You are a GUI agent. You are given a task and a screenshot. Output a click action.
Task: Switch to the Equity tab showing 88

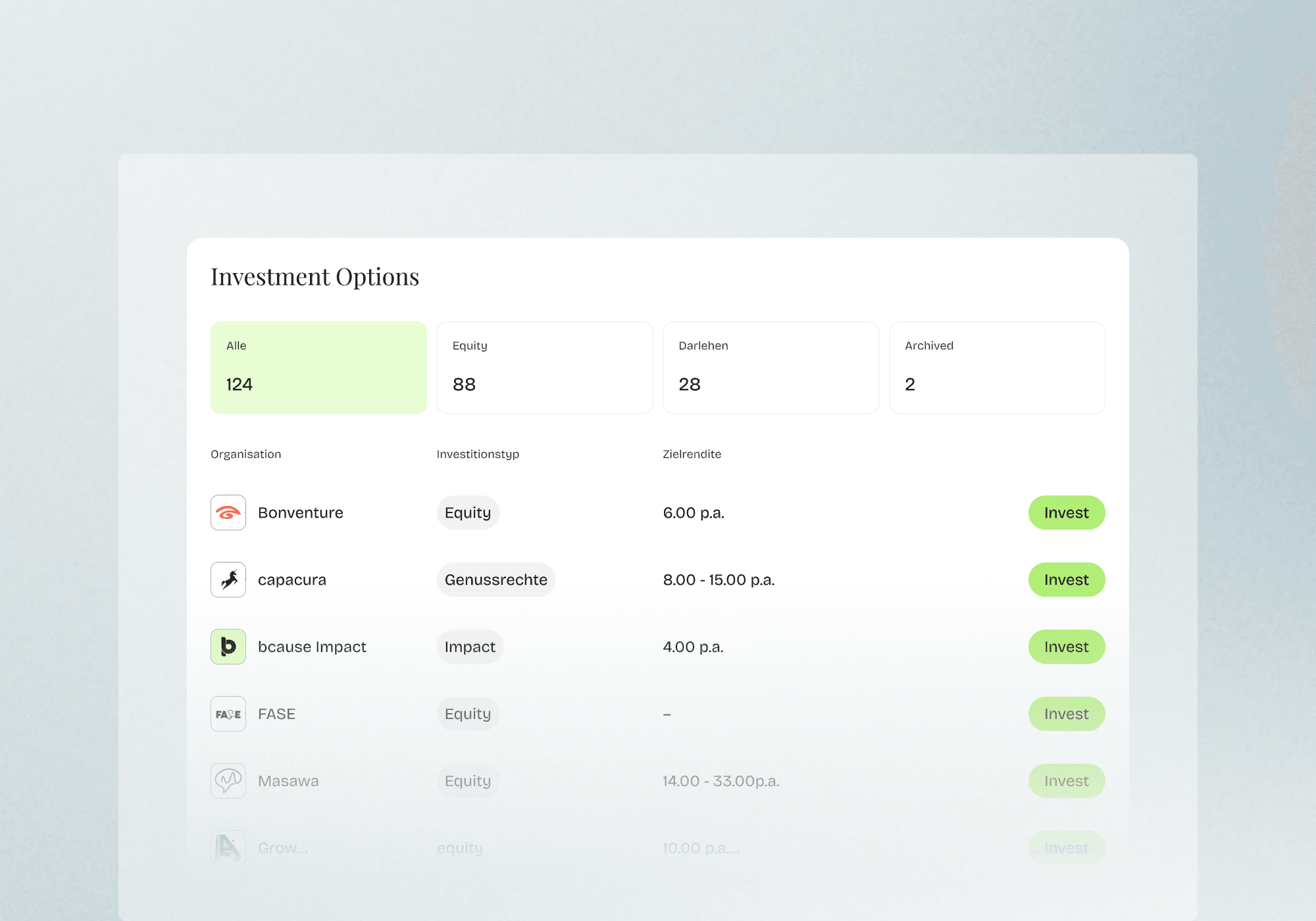[545, 368]
